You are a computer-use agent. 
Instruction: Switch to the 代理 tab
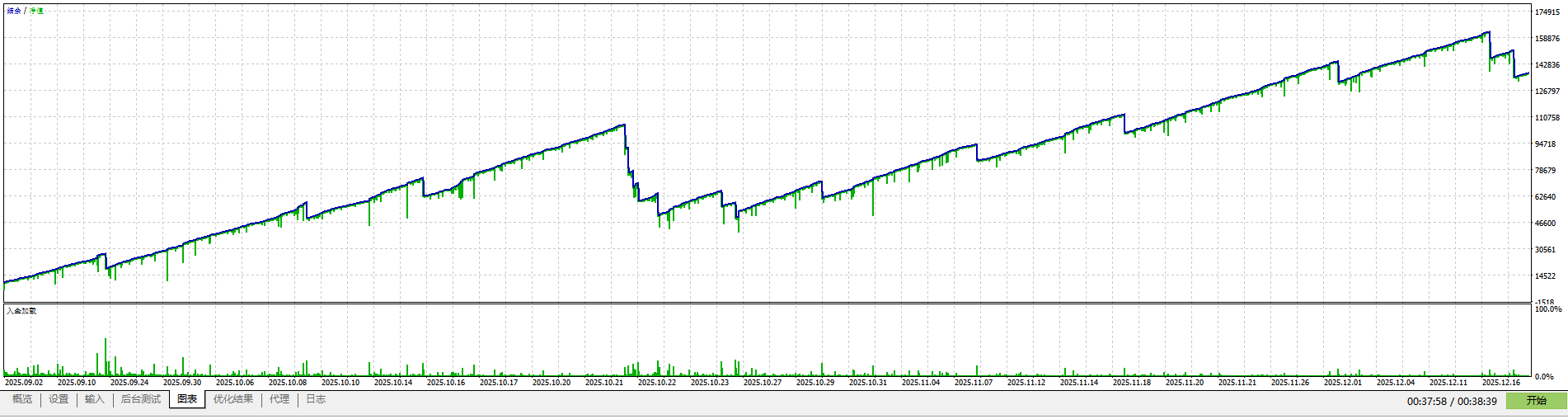pos(279,399)
